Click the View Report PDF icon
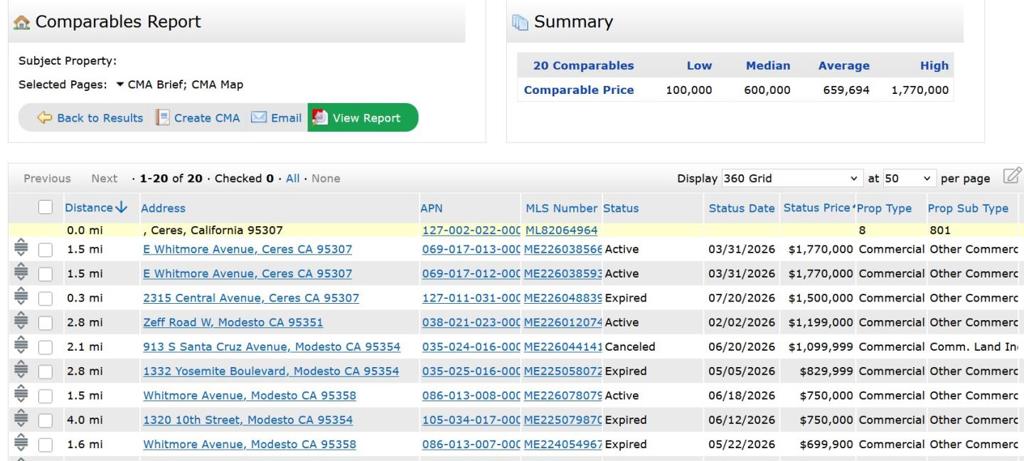 tap(319, 118)
